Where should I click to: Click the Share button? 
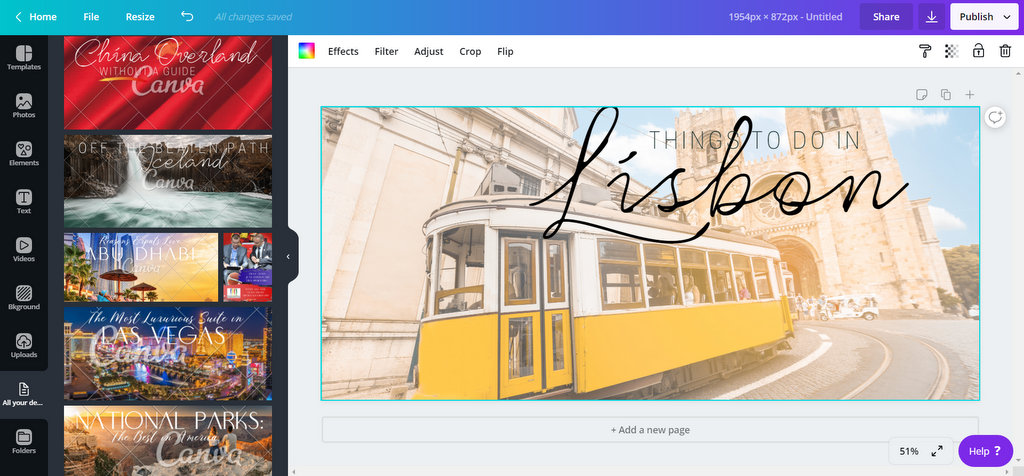pyautogui.click(x=886, y=17)
